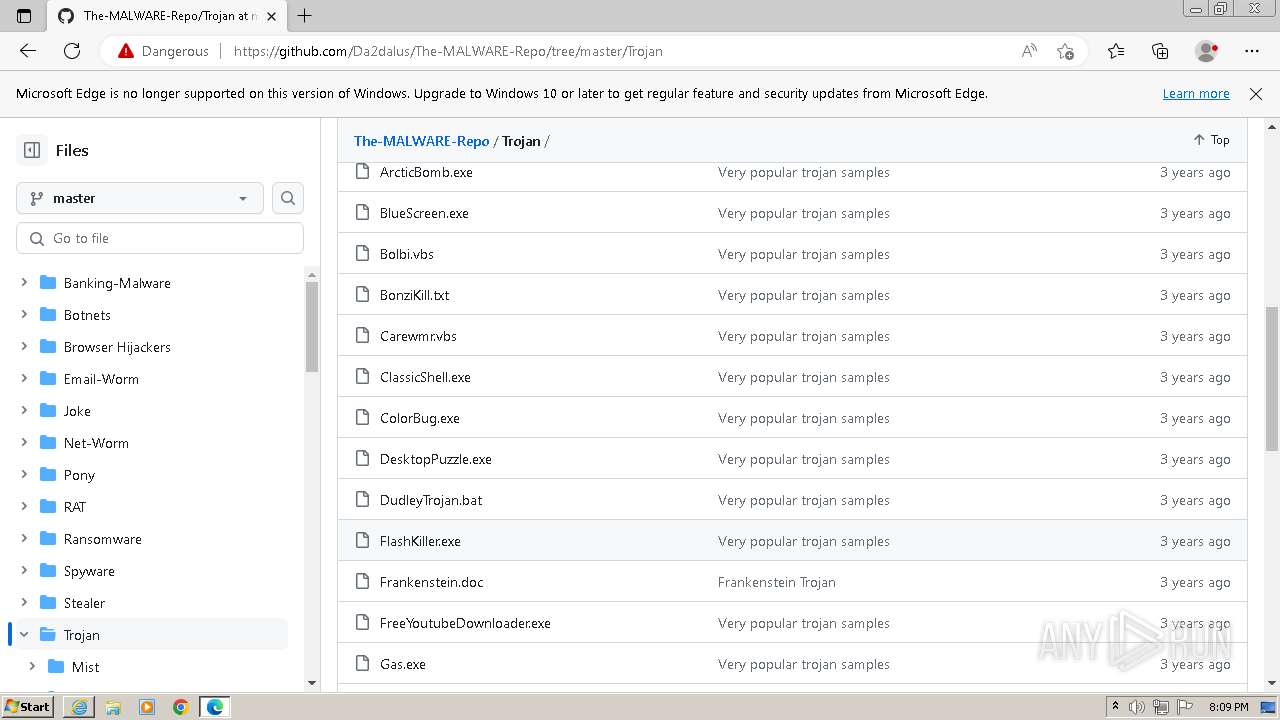This screenshot has height=720, width=1280.
Task: Expand the Net-Worm folder chevron
Action: [x=24, y=443]
